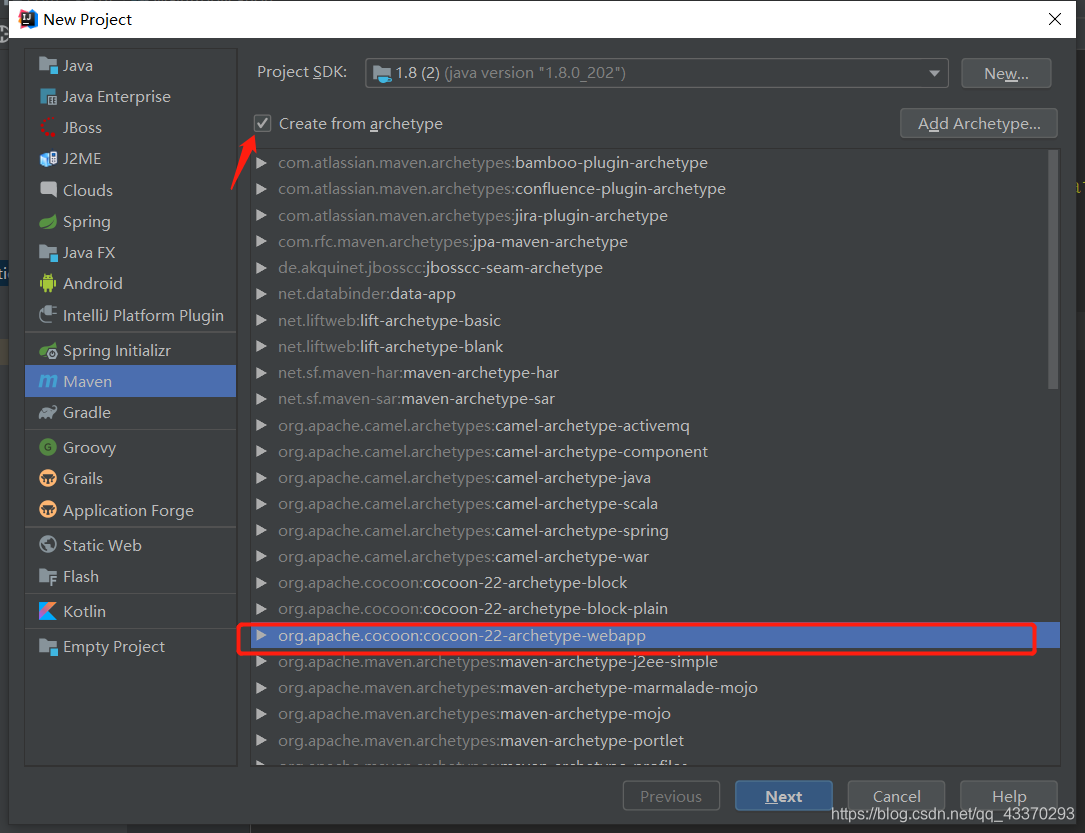Select camel-archetype-java row

pyautogui.click(x=655, y=478)
